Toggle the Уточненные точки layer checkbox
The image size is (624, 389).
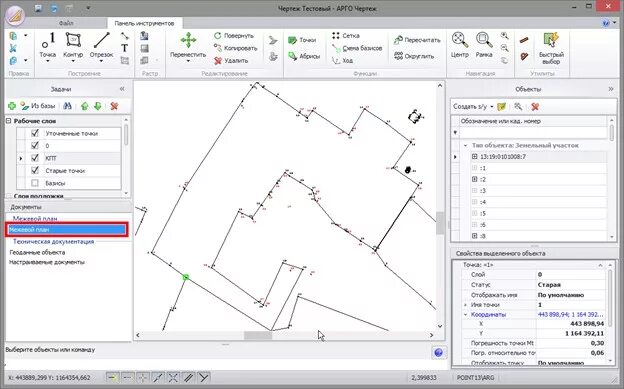coord(35,133)
